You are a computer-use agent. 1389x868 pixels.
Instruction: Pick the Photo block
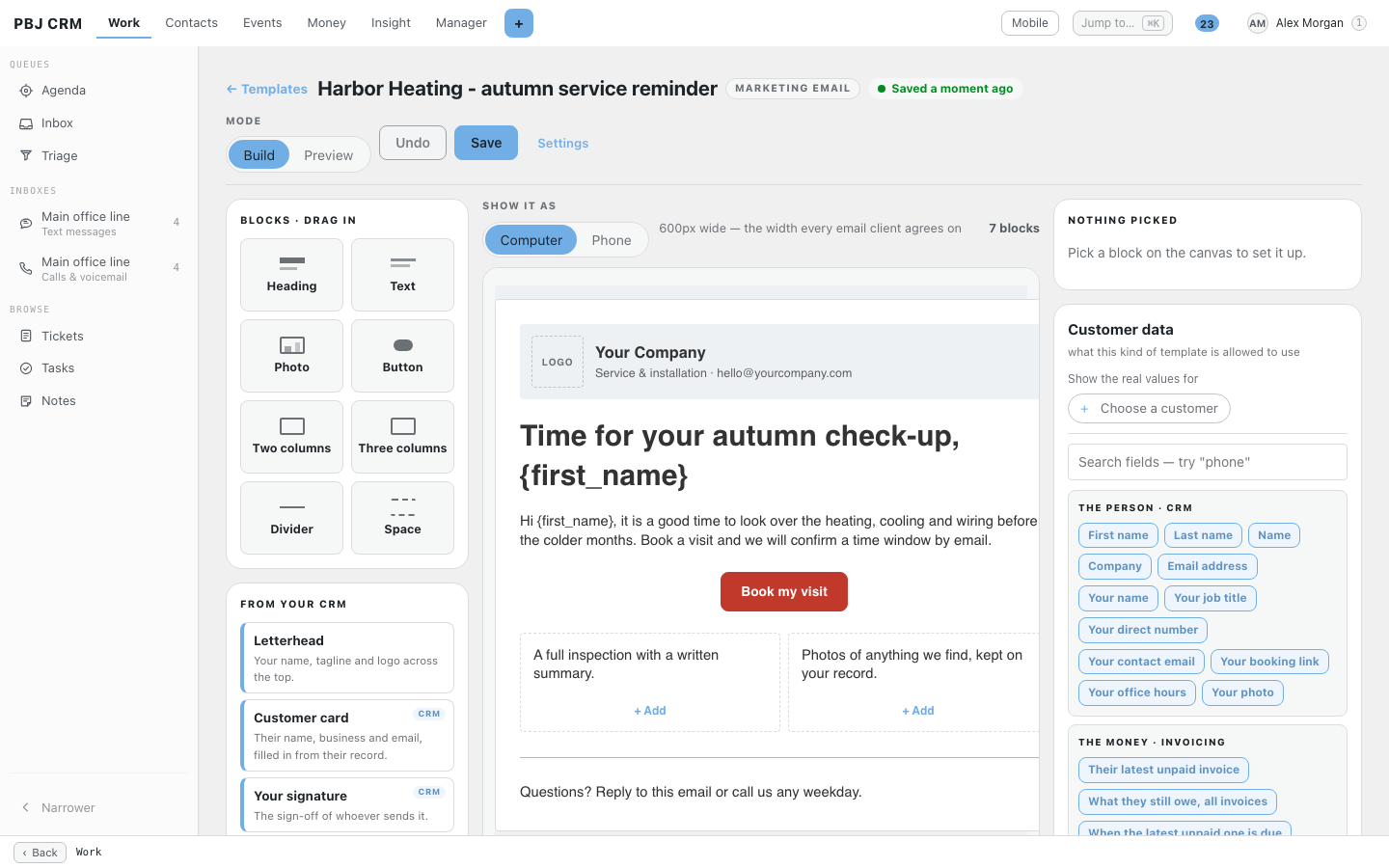click(x=291, y=356)
